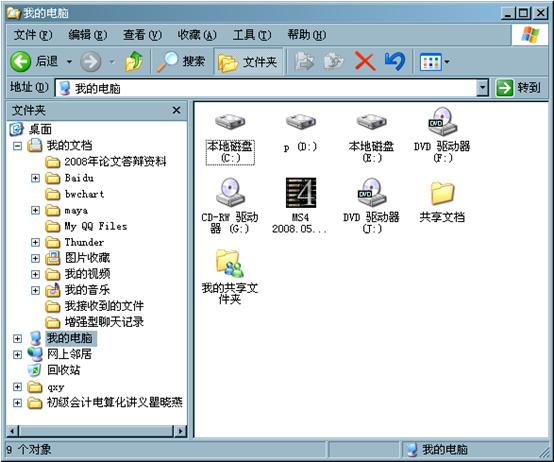Viewport: 554px width, 462px height.
Task: Open the Views dropdown button
Action: [434, 62]
